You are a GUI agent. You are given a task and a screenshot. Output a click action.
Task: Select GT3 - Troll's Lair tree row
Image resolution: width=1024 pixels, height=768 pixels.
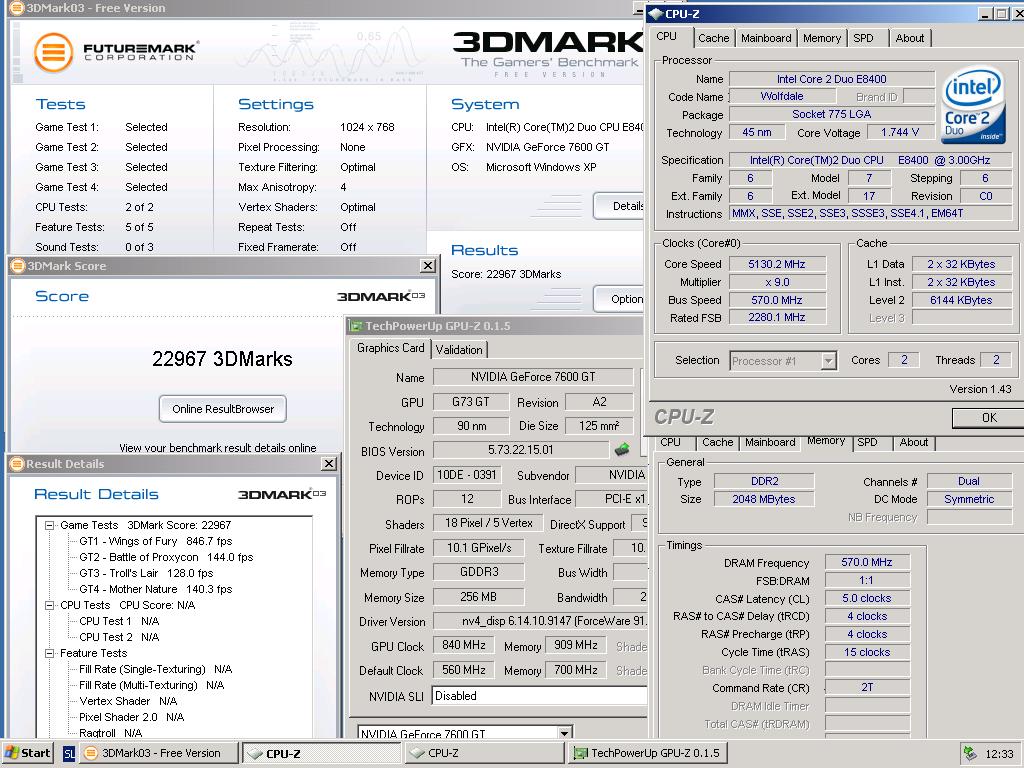coord(146,573)
